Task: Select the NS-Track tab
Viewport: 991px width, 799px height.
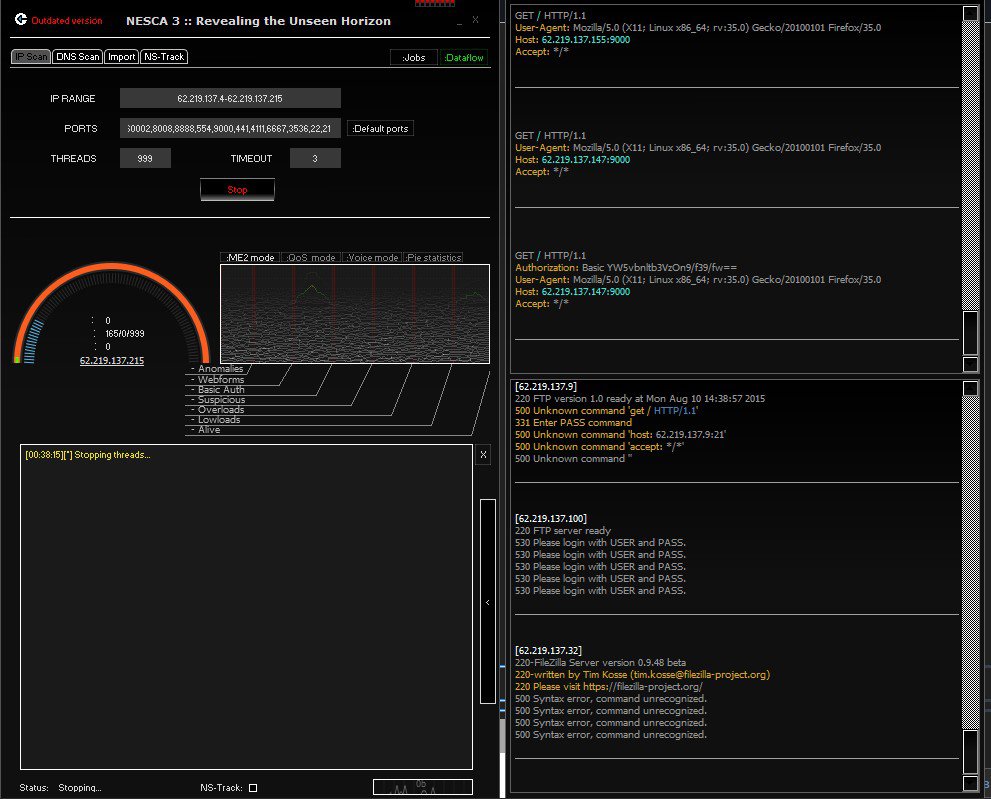Action: tap(164, 57)
